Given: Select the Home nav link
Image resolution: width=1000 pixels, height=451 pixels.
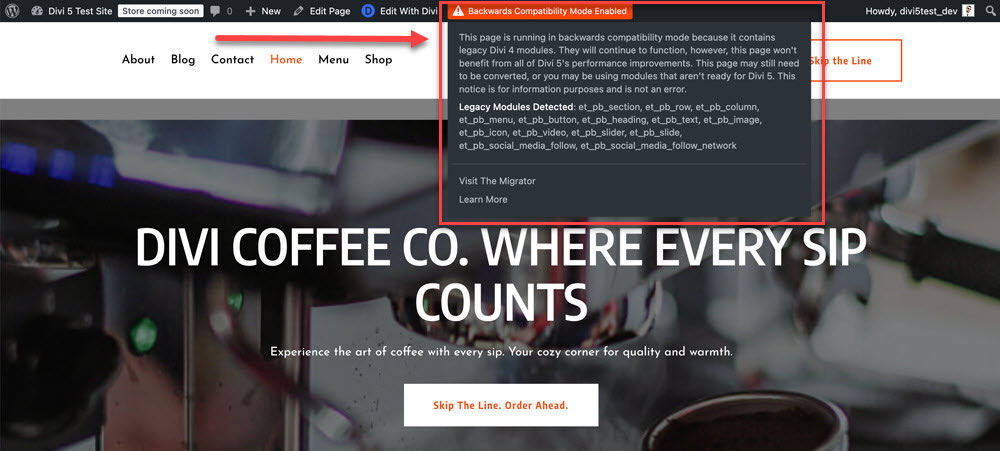Looking at the screenshot, I should 286,59.
